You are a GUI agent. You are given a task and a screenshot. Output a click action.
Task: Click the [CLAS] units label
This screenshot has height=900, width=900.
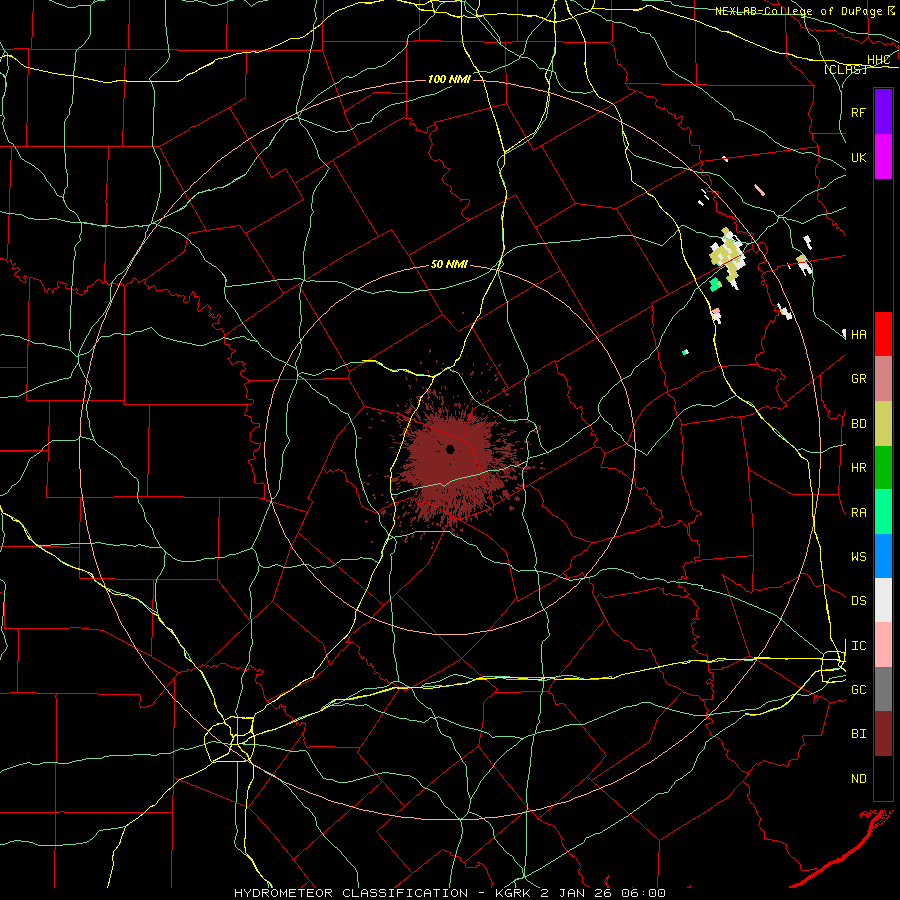(845, 69)
